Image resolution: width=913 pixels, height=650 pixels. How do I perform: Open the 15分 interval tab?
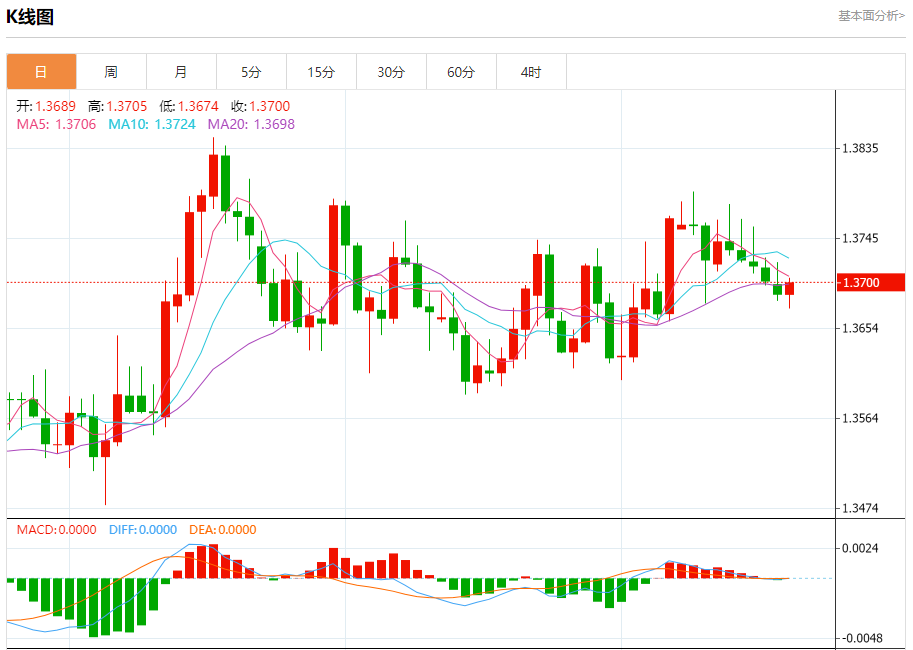point(321,72)
